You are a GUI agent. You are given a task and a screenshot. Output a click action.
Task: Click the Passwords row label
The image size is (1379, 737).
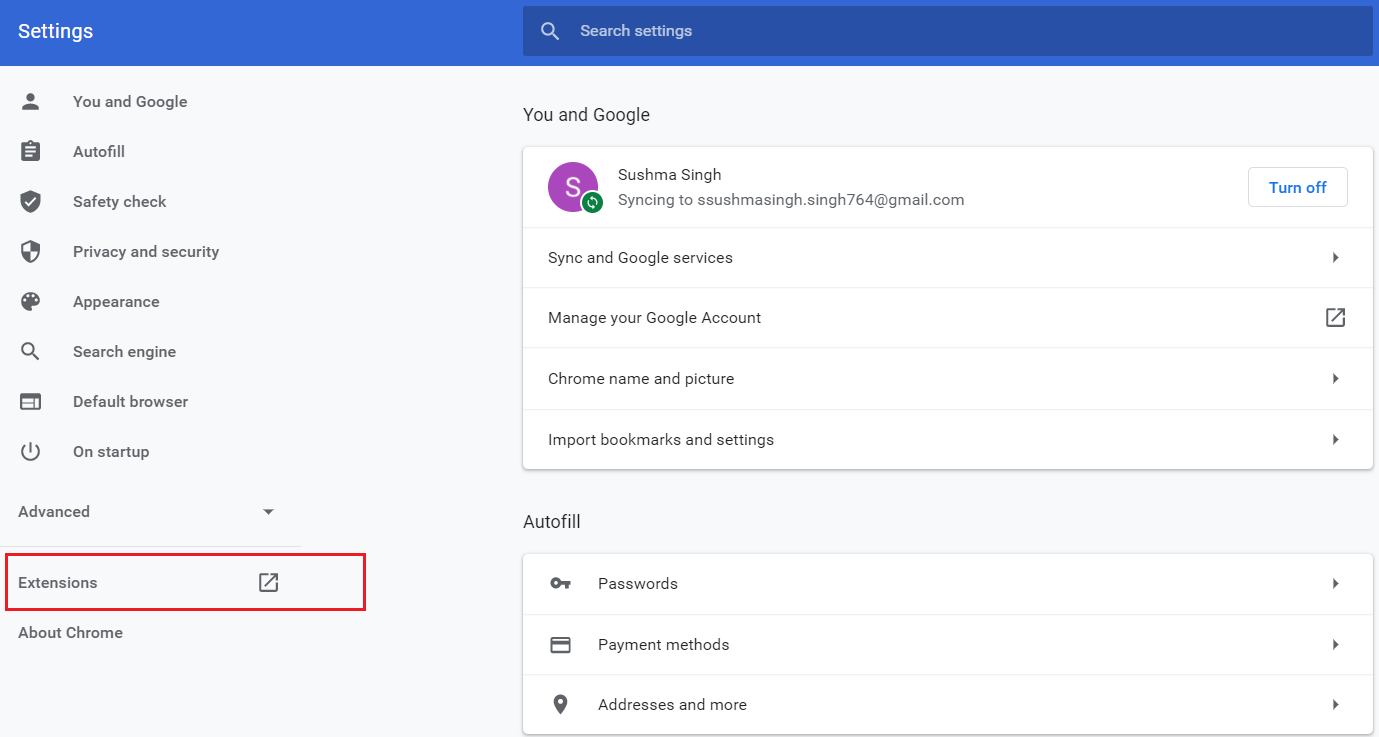coord(638,583)
